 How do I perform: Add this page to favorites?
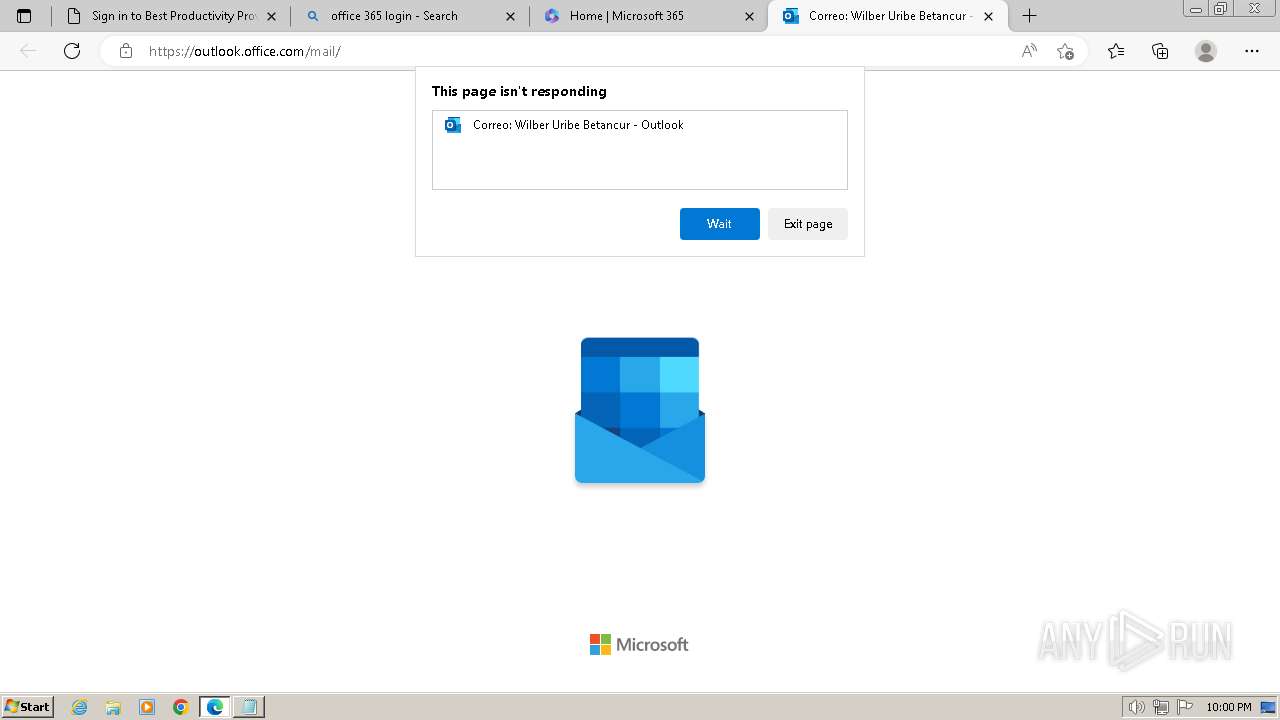click(1065, 51)
